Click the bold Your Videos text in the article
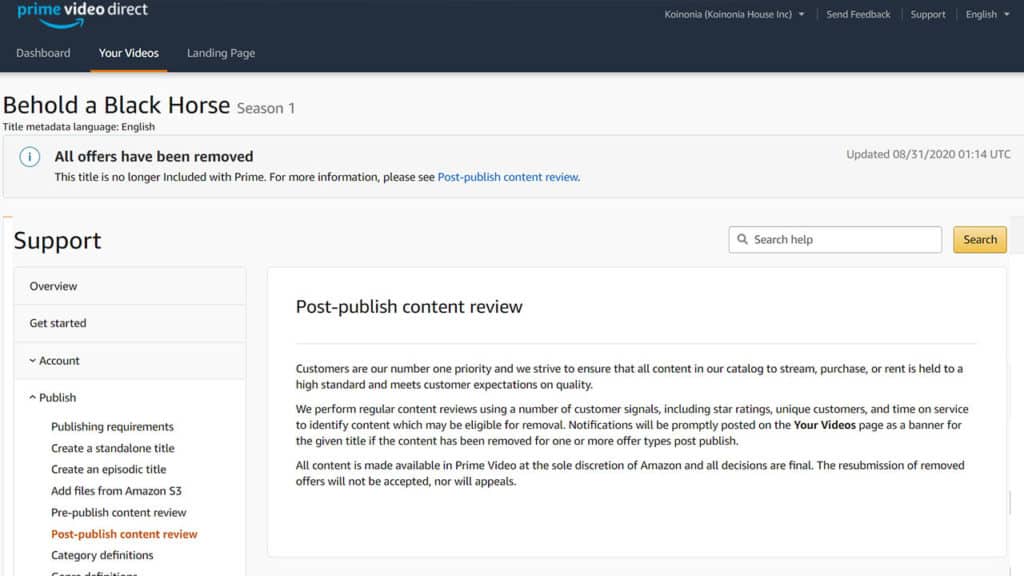The width and height of the screenshot is (1024, 576). pos(824,425)
